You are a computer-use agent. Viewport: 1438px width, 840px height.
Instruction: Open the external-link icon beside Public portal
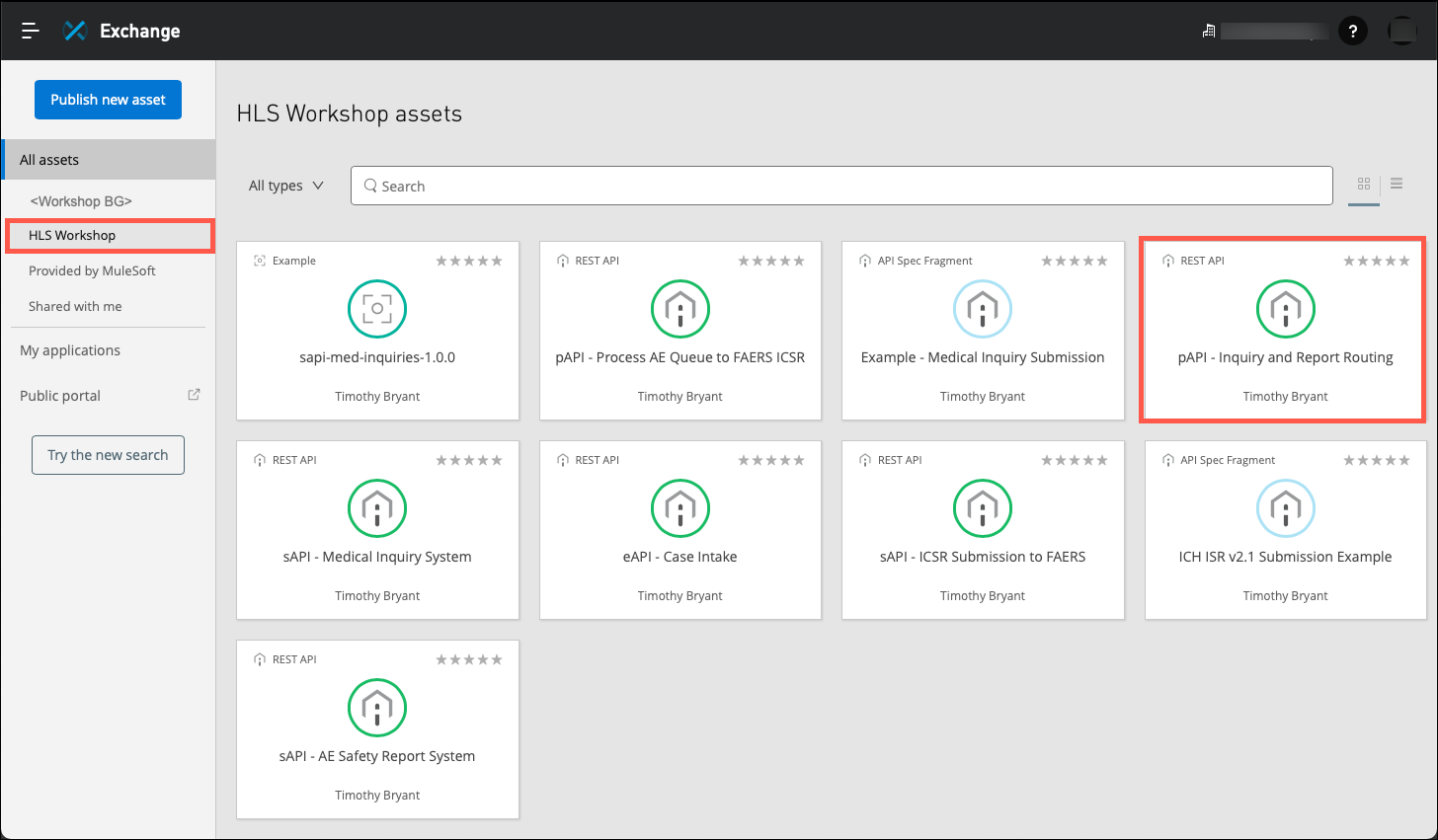coord(195,395)
